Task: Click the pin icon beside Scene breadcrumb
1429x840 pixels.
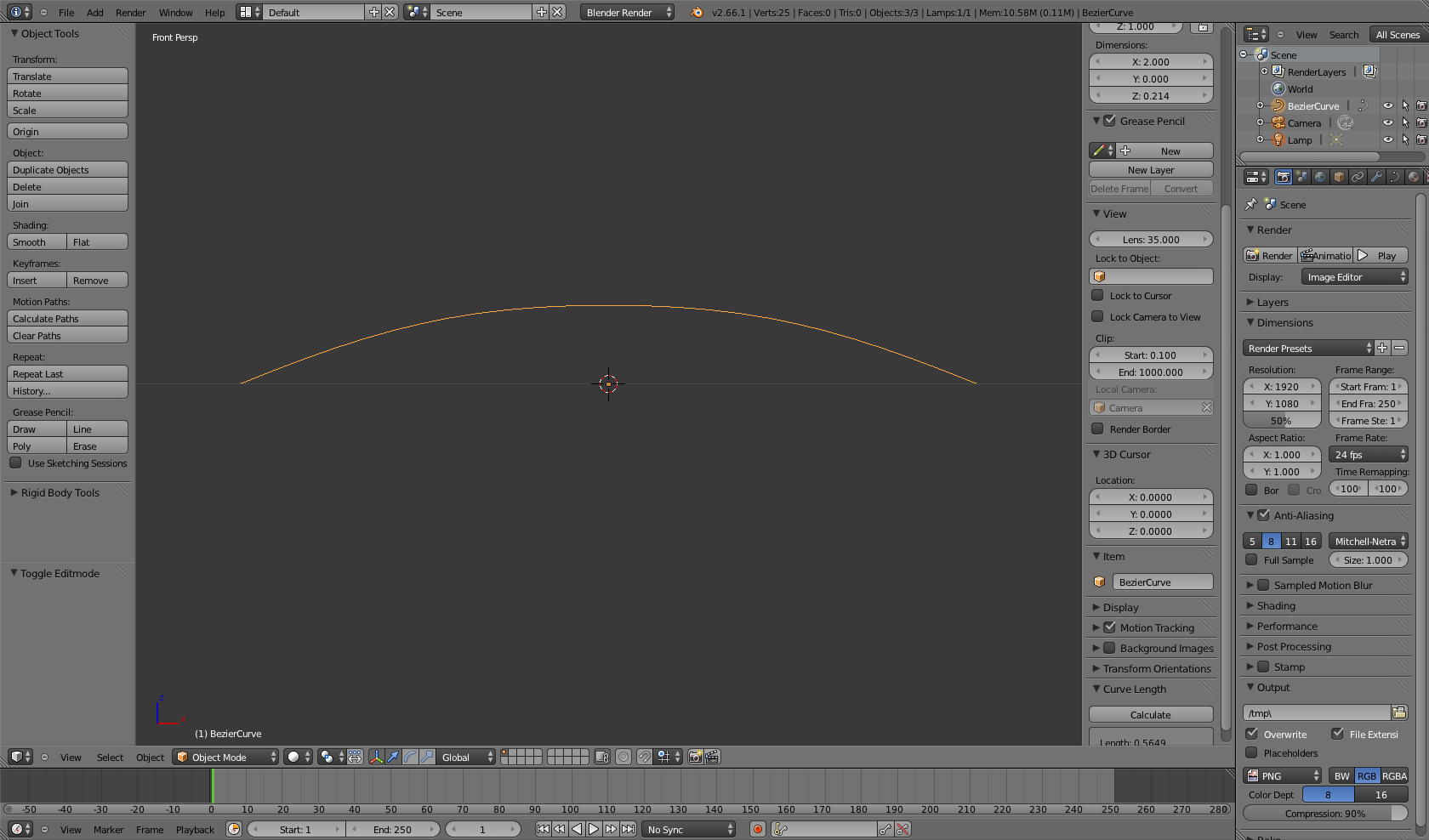Action: click(x=1250, y=204)
